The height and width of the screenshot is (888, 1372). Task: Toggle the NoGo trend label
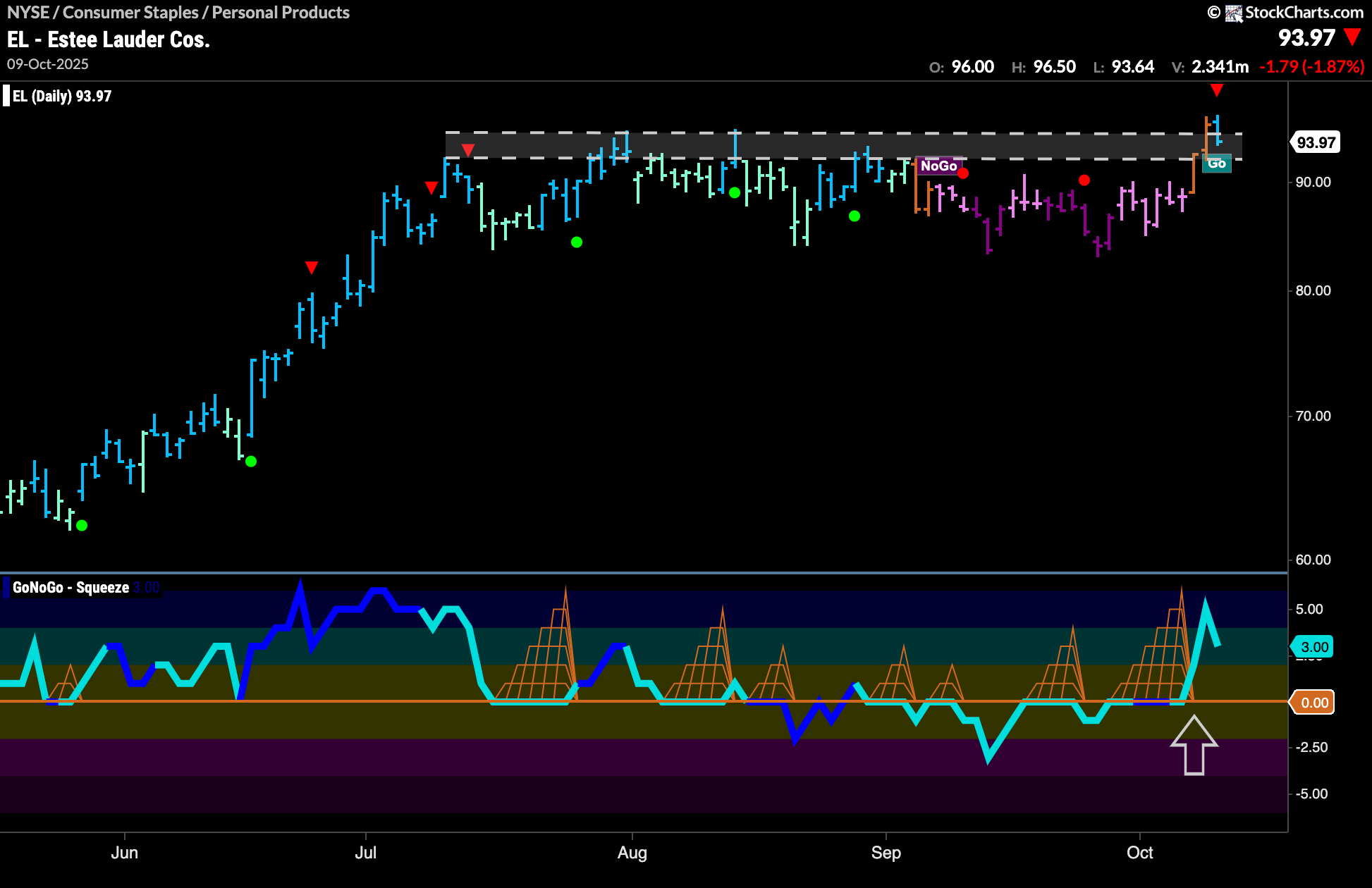938,166
